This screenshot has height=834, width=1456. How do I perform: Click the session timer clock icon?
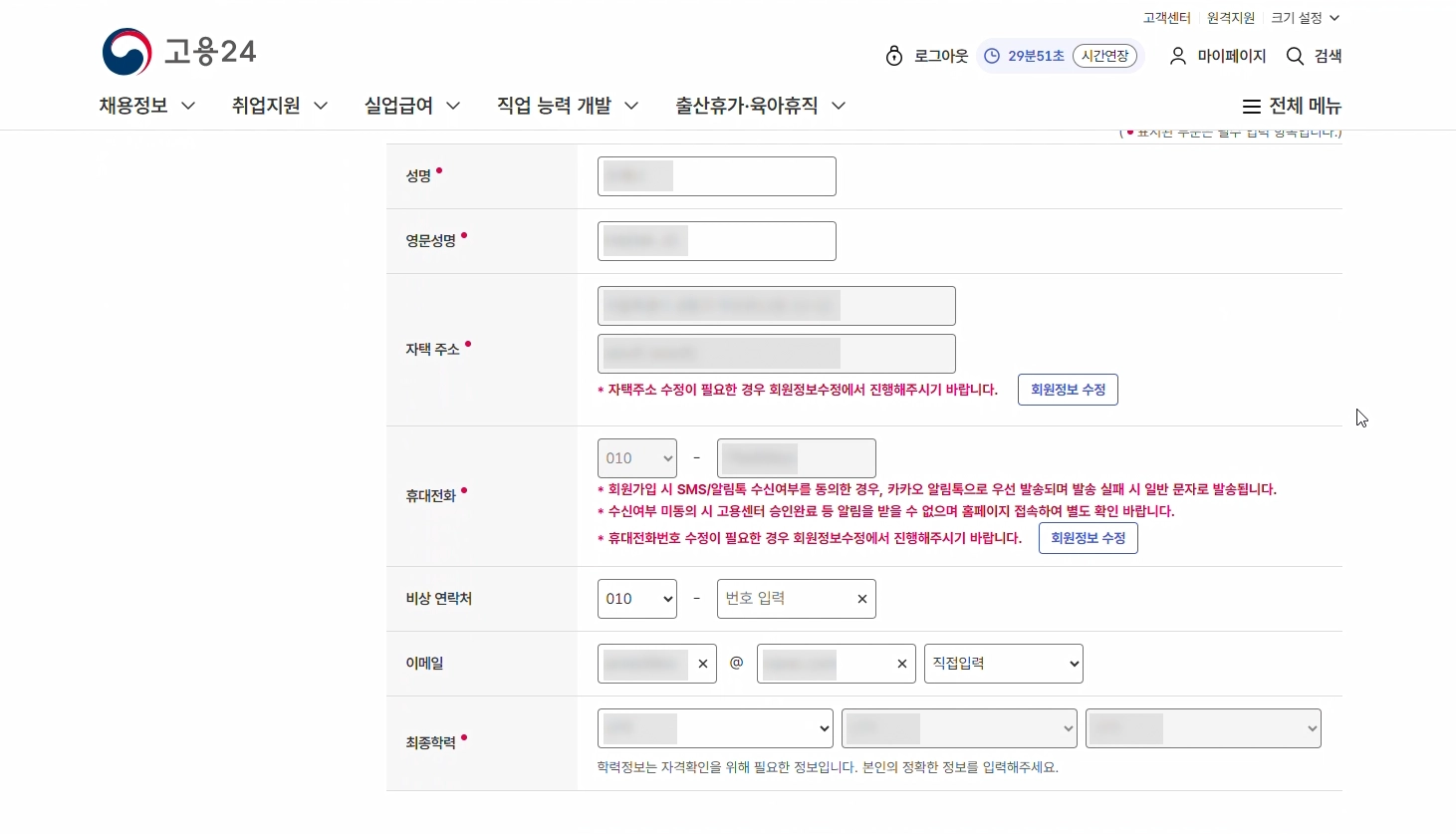tap(992, 56)
